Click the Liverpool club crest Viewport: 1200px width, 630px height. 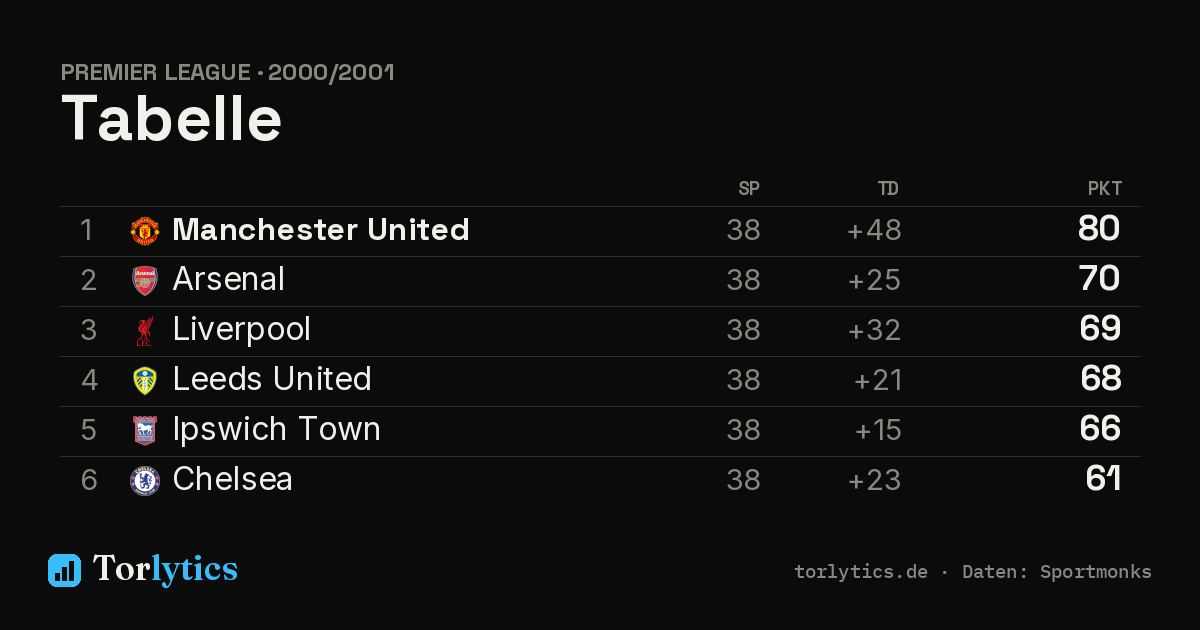tap(145, 331)
